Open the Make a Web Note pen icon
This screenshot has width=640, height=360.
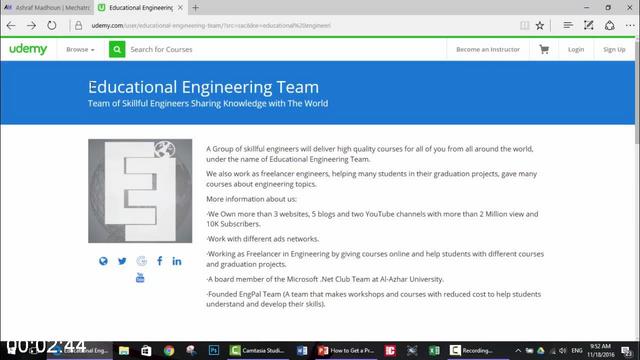(589, 25)
